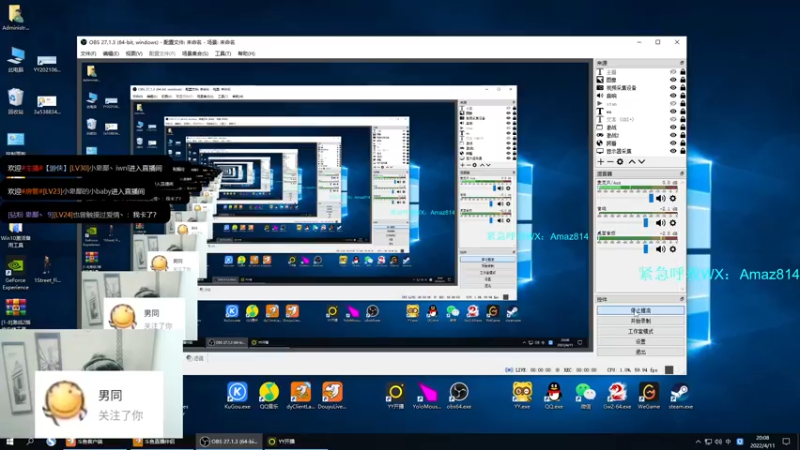This screenshot has width=800, height=450.
Task: Open the 编辑(E) menu
Action: (x=111, y=54)
